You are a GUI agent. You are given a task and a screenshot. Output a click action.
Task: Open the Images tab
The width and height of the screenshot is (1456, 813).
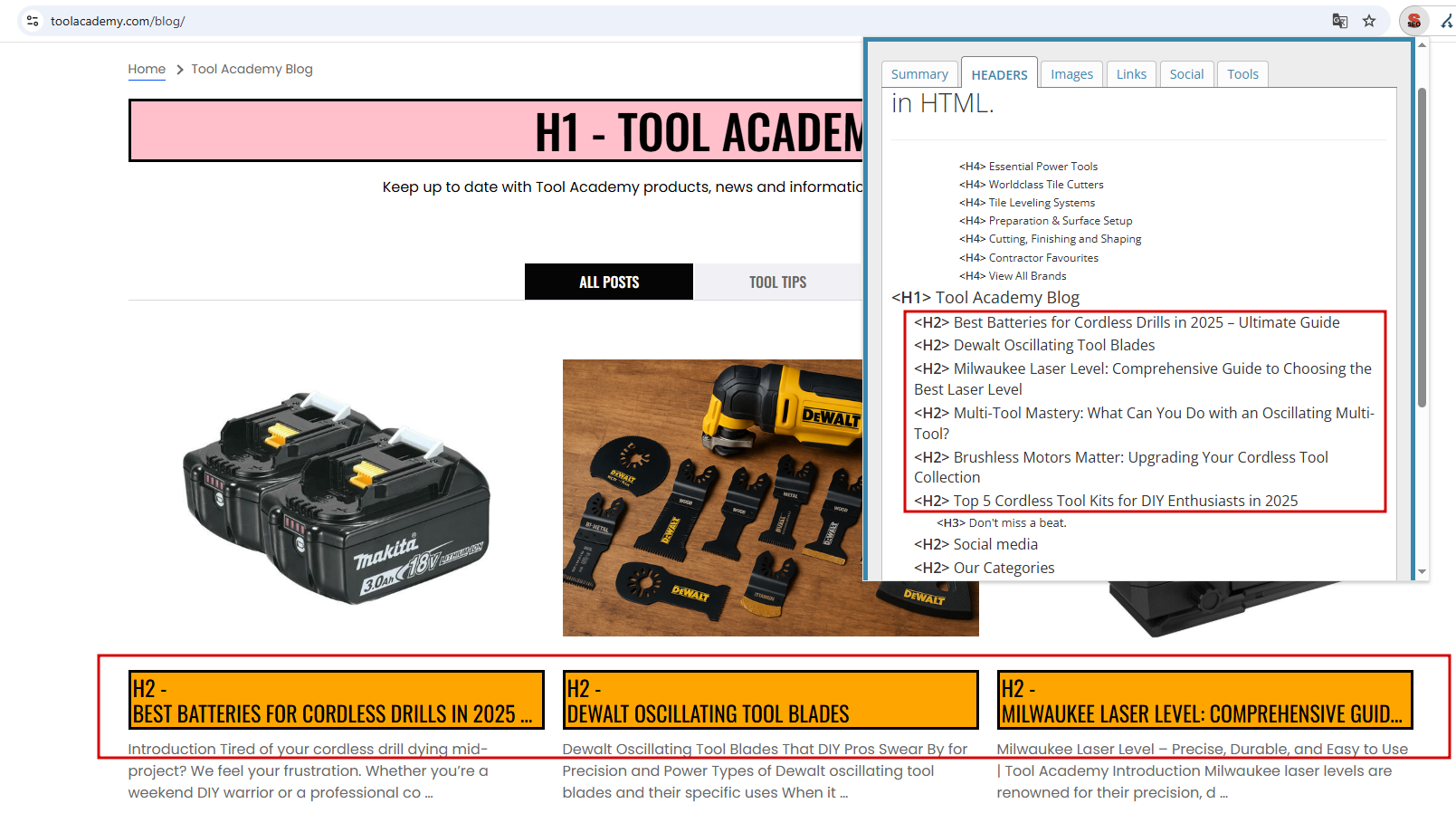pyautogui.click(x=1071, y=74)
